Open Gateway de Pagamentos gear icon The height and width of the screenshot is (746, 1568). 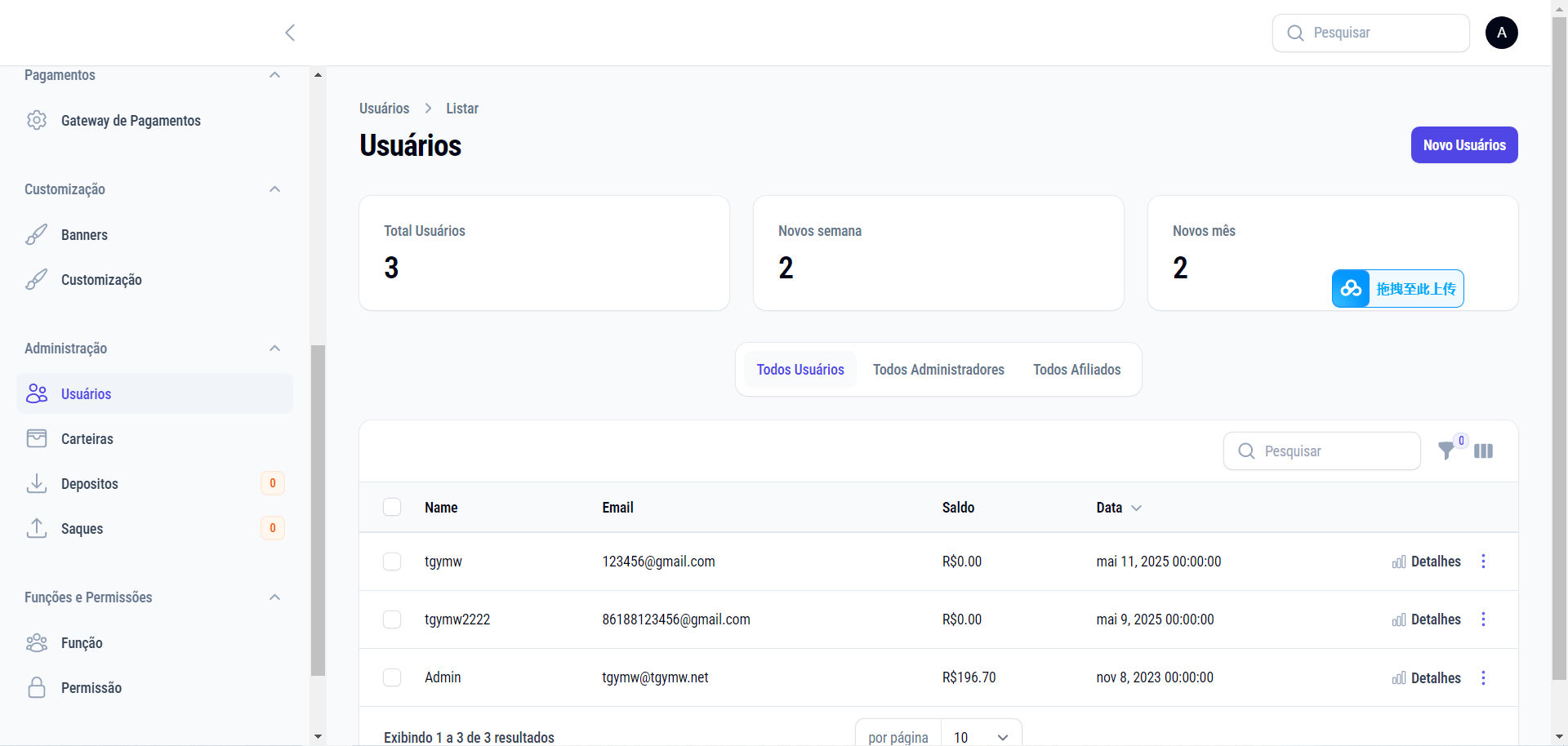pos(37,121)
